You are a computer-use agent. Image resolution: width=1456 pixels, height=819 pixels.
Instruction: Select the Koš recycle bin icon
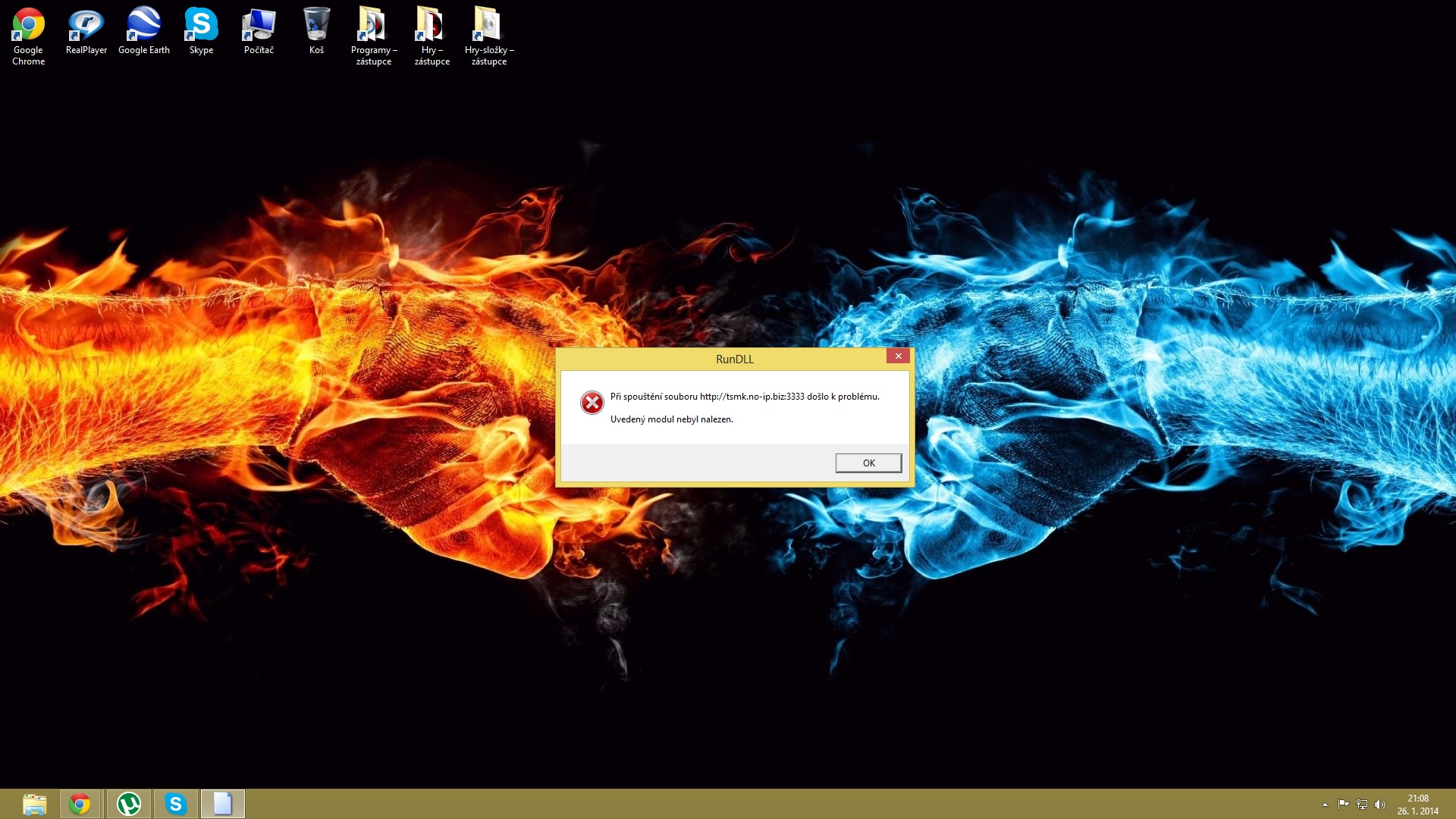(x=316, y=27)
